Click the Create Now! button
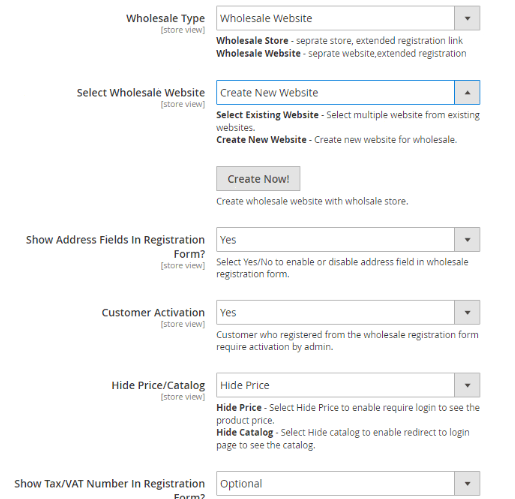Screen dimensions: 515x499 coord(258,179)
